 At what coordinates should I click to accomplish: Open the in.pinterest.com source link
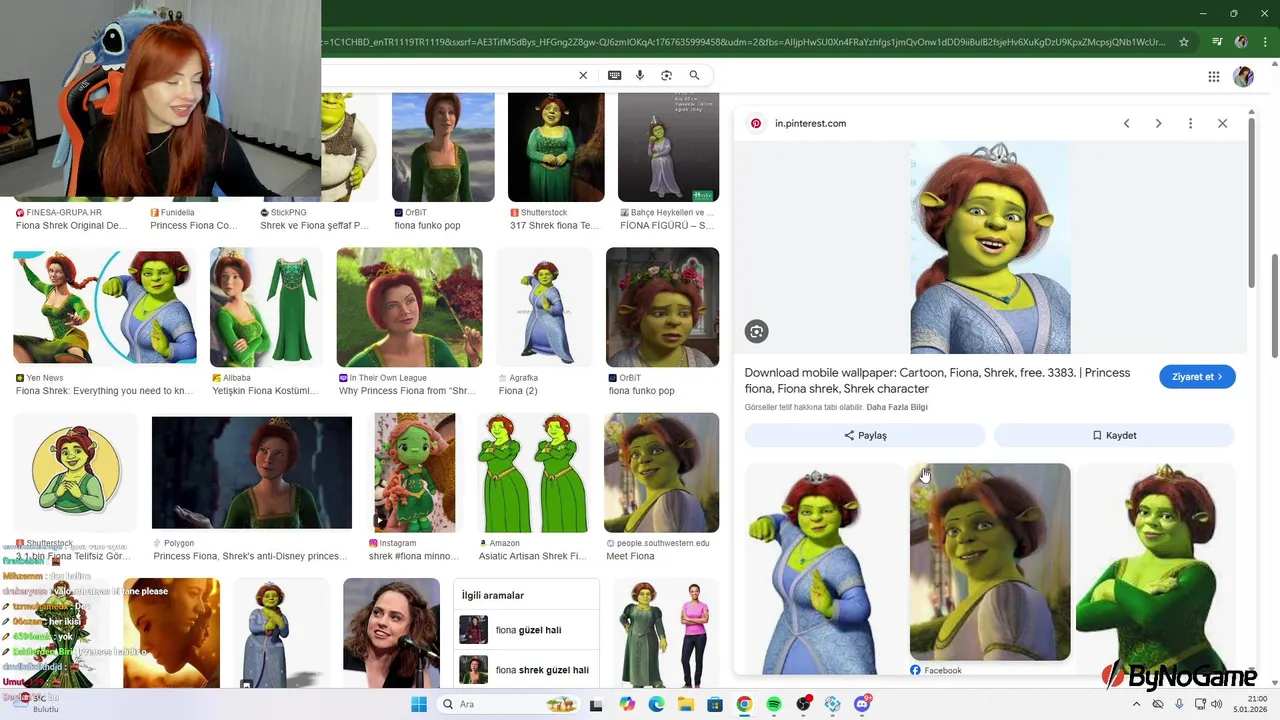point(810,123)
